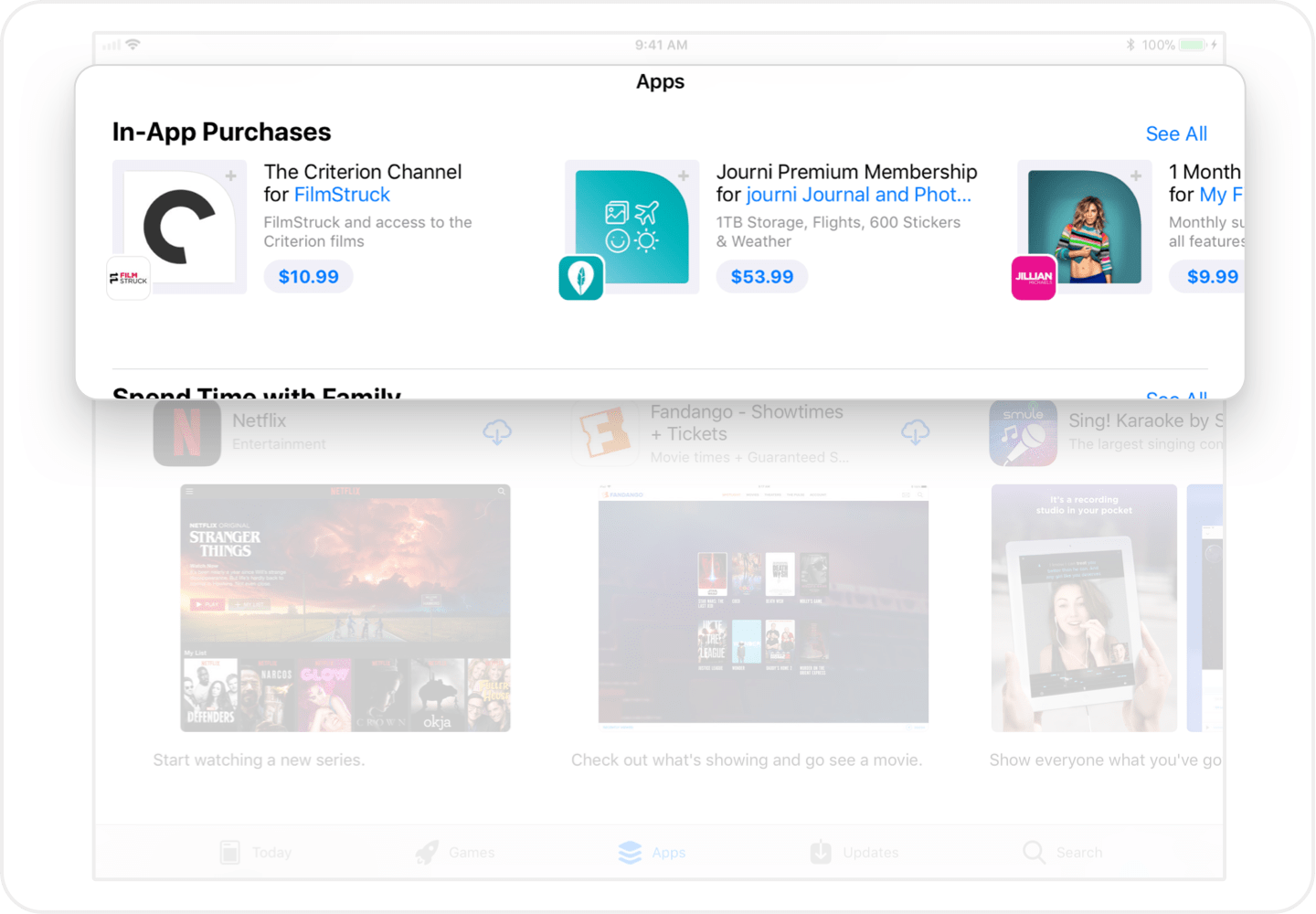The height and width of the screenshot is (914, 1316).
Task: Open the Jillian Michaels purchase artwork
Action: click(1084, 227)
